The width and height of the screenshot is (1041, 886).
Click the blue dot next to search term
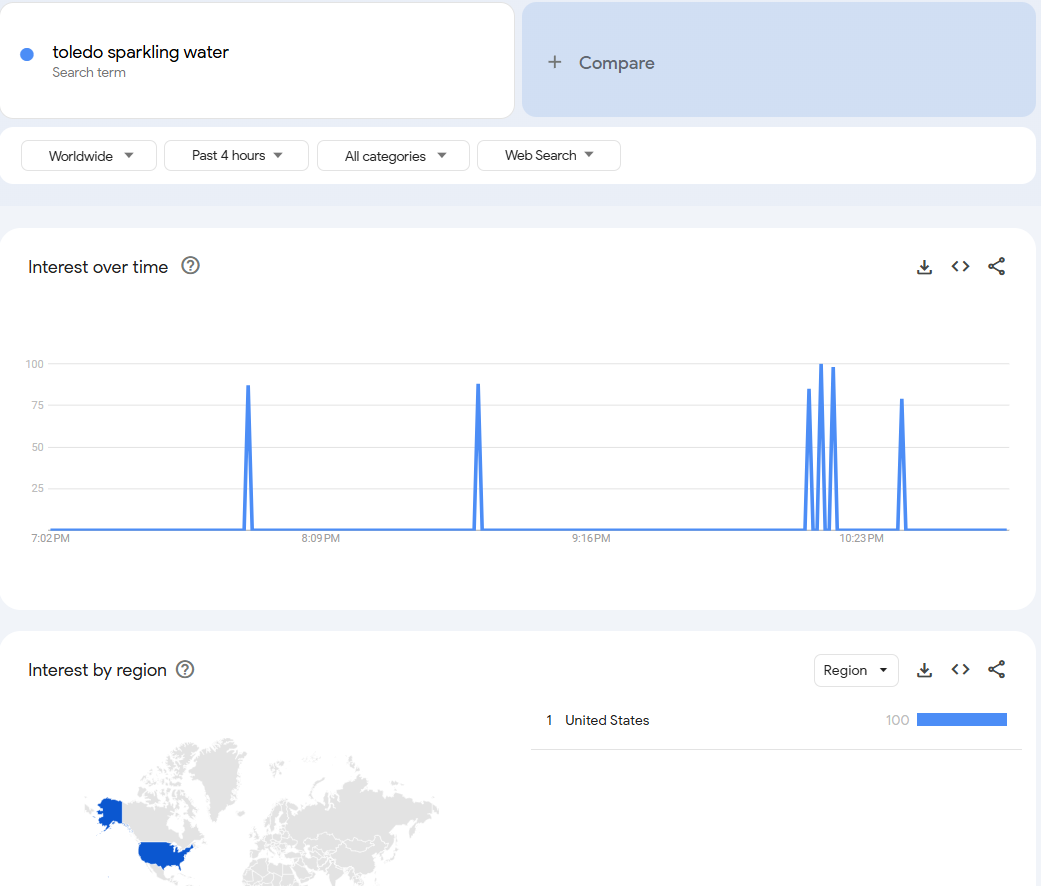point(27,54)
